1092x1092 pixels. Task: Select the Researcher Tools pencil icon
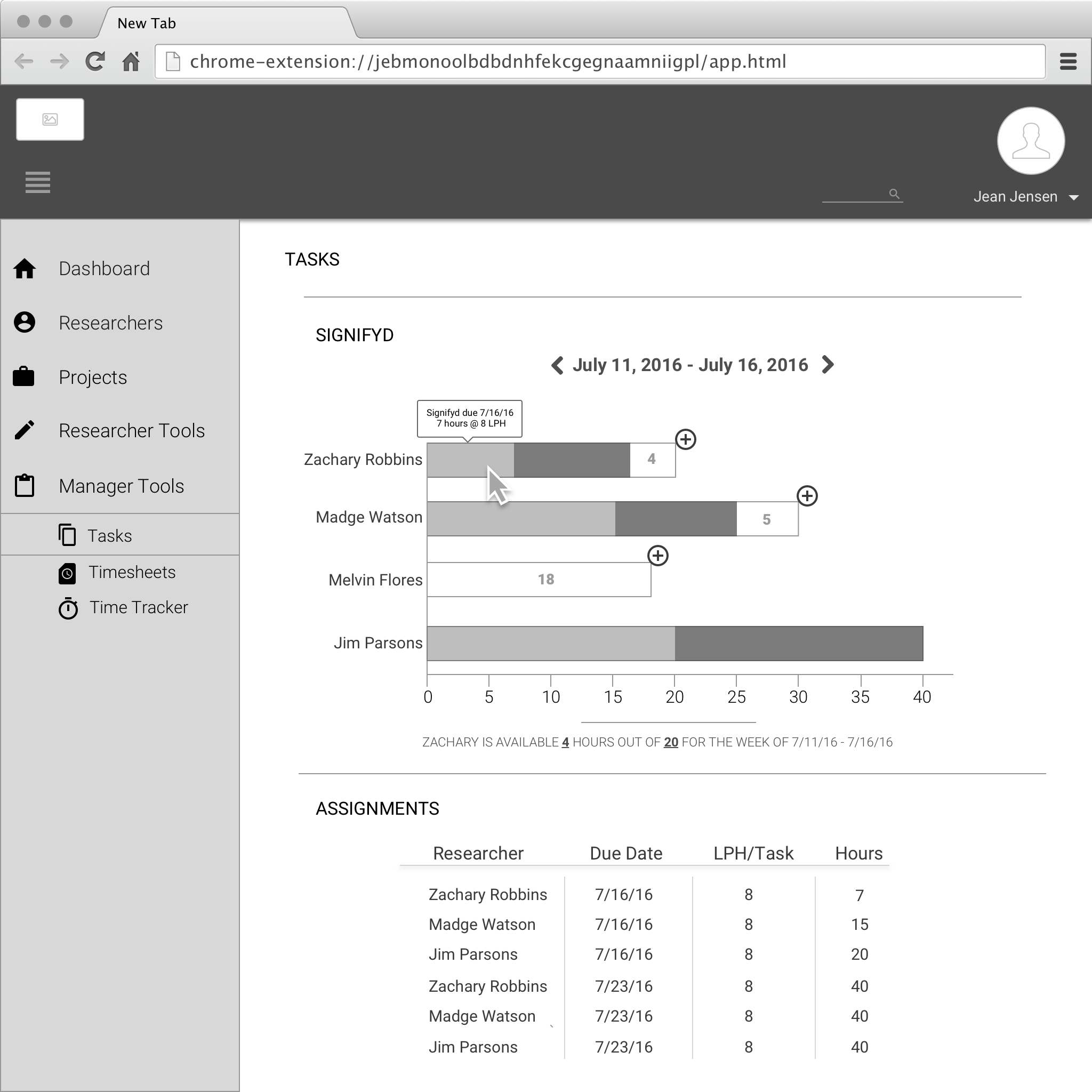25,430
